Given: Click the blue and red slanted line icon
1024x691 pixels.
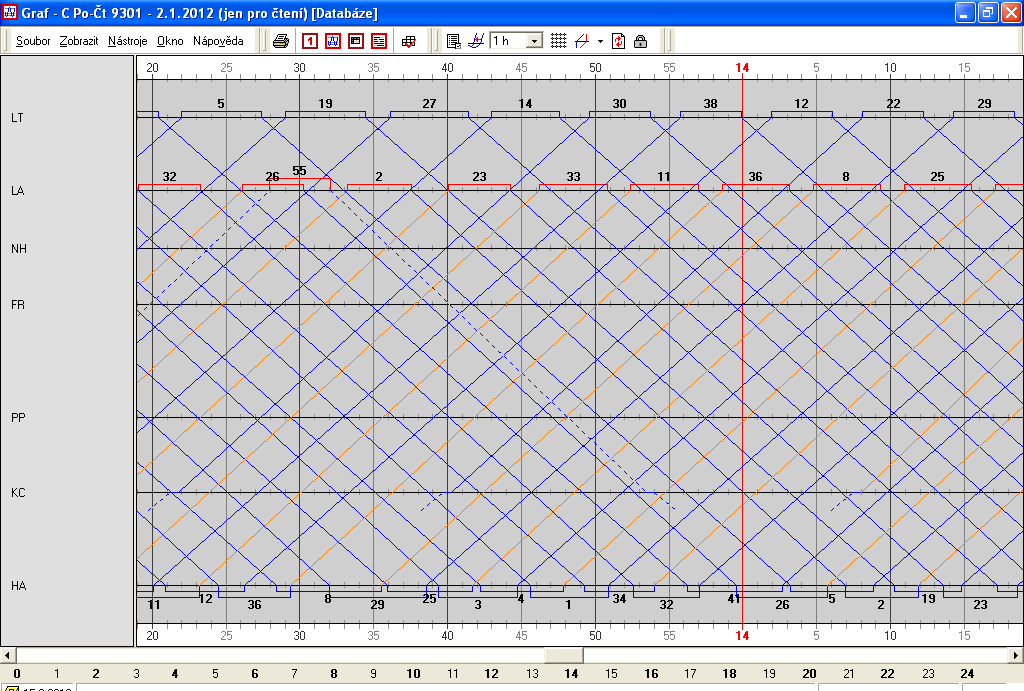Looking at the screenshot, I should coord(582,41).
